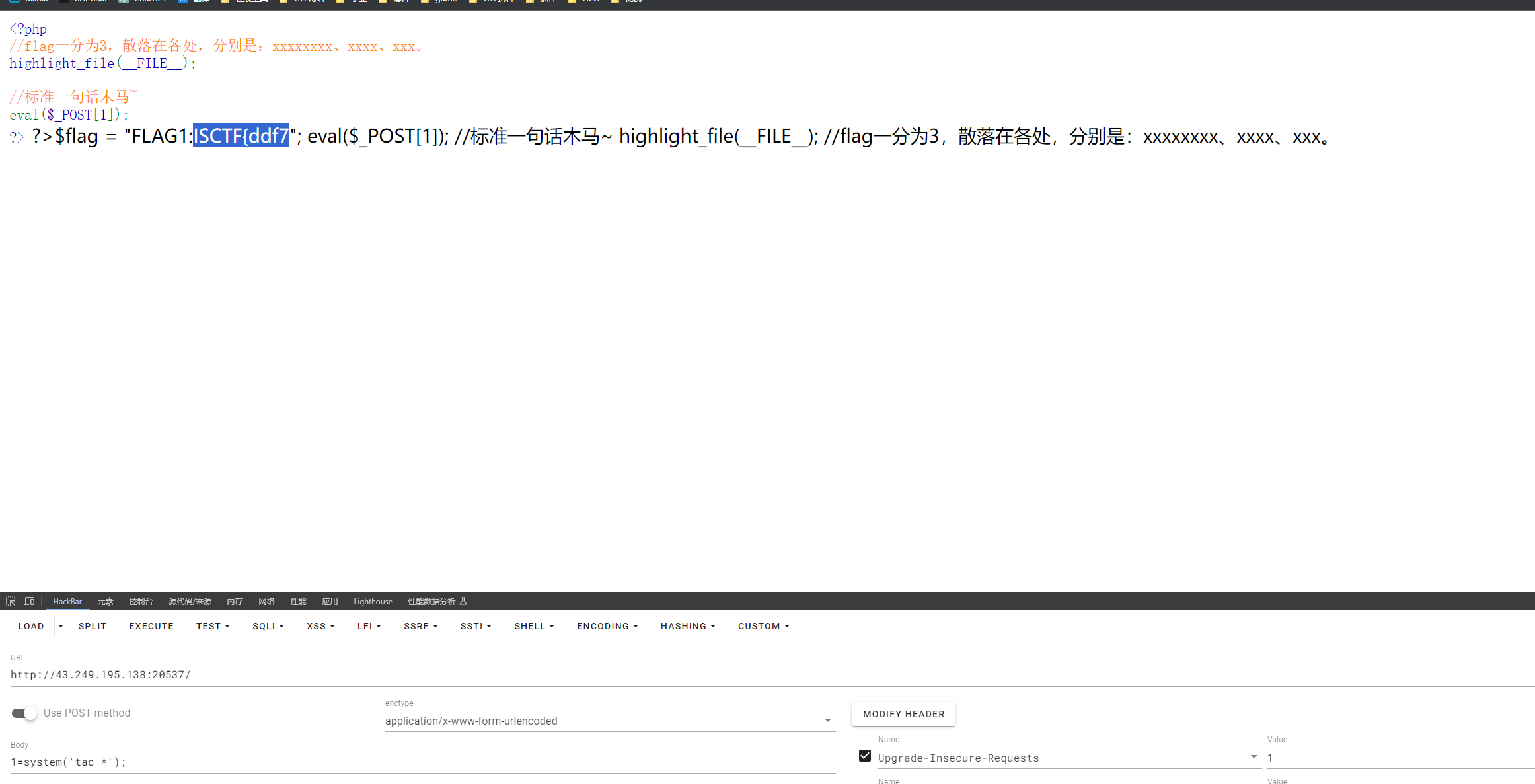Expand the SHELL dropdown menu
The width and height of the screenshot is (1535, 784).
click(534, 626)
